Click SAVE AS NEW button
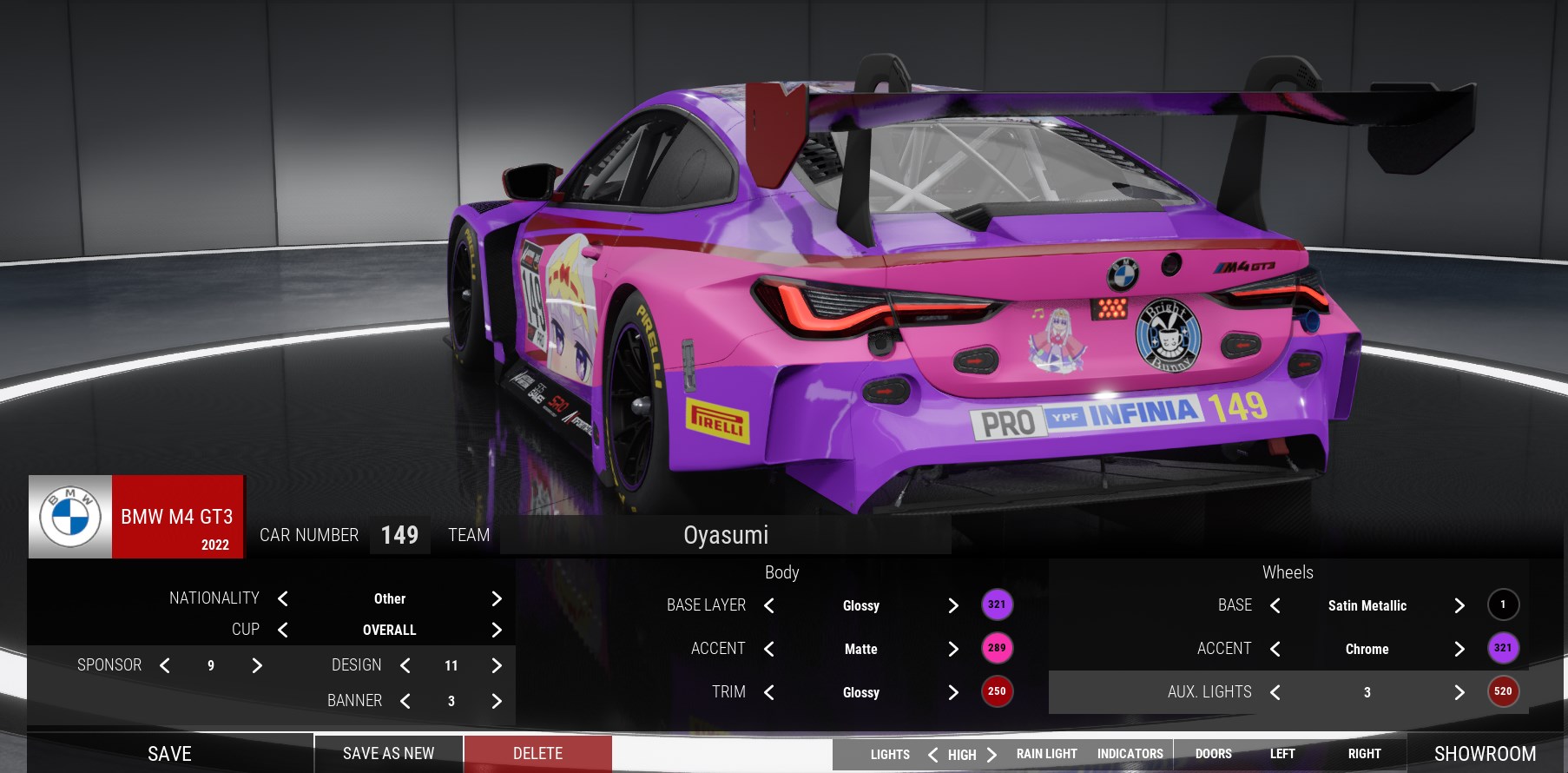This screenshot has width=1568, height=773. (x=389, y=754)
